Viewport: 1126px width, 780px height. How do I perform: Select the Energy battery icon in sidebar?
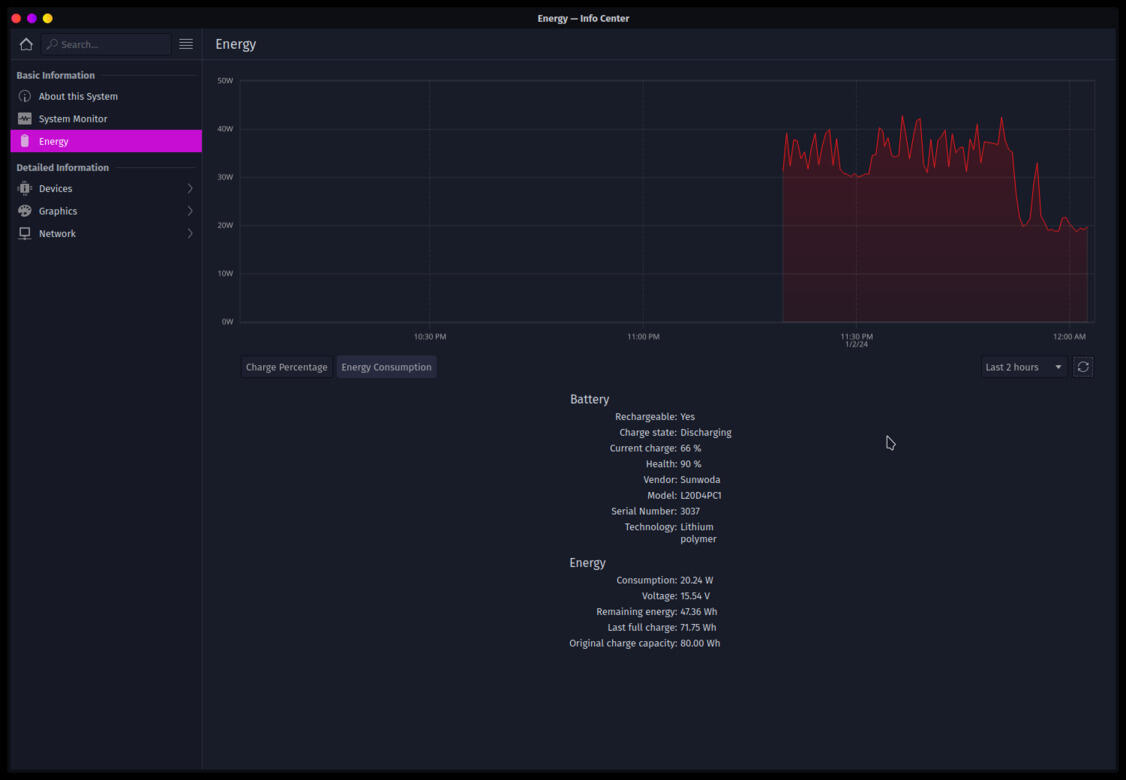click(x=24, y=141)
